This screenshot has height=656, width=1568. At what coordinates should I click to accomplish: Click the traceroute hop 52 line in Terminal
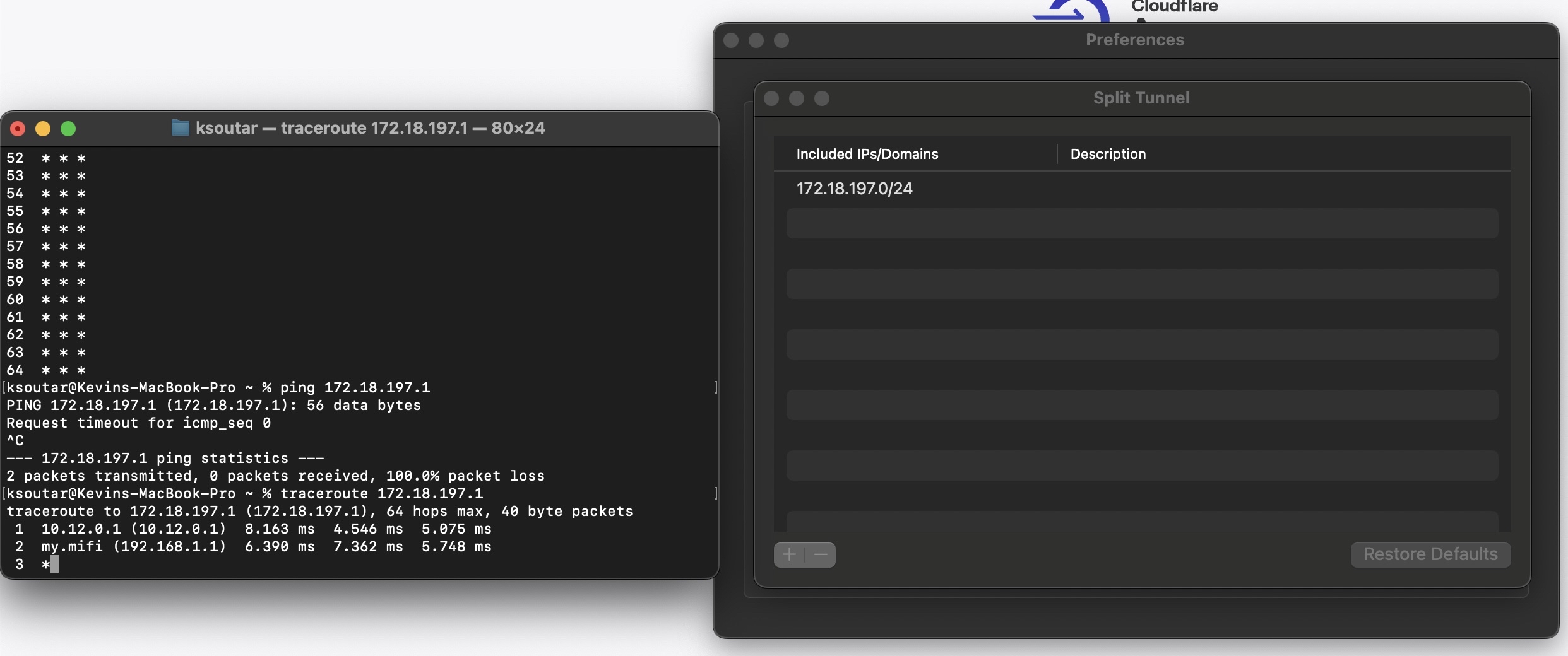coord(46,158)
